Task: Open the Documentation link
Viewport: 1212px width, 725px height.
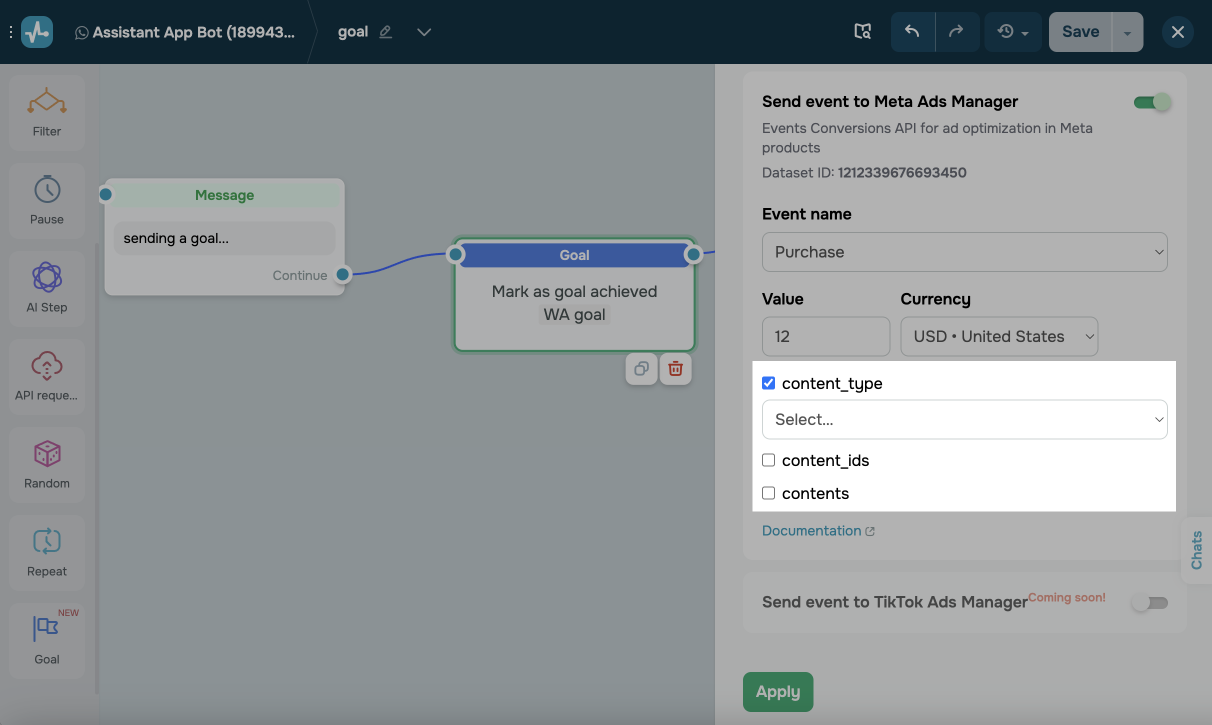Action: [818, 531]
